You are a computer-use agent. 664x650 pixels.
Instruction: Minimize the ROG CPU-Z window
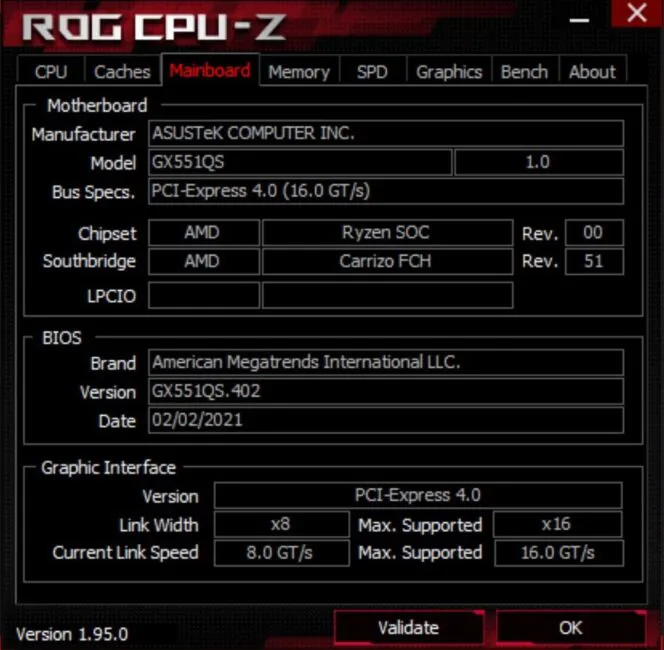click(x=579, y=20)
